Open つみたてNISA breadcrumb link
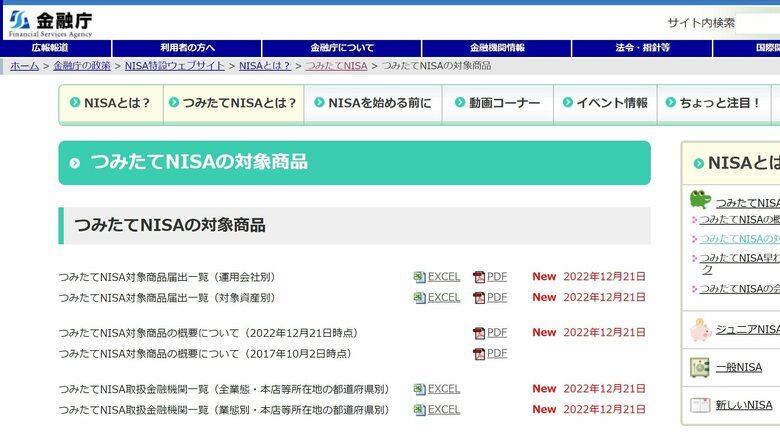The height and width of the screenshot is (439, 780). pyautogui.click(x=336, y=66)
